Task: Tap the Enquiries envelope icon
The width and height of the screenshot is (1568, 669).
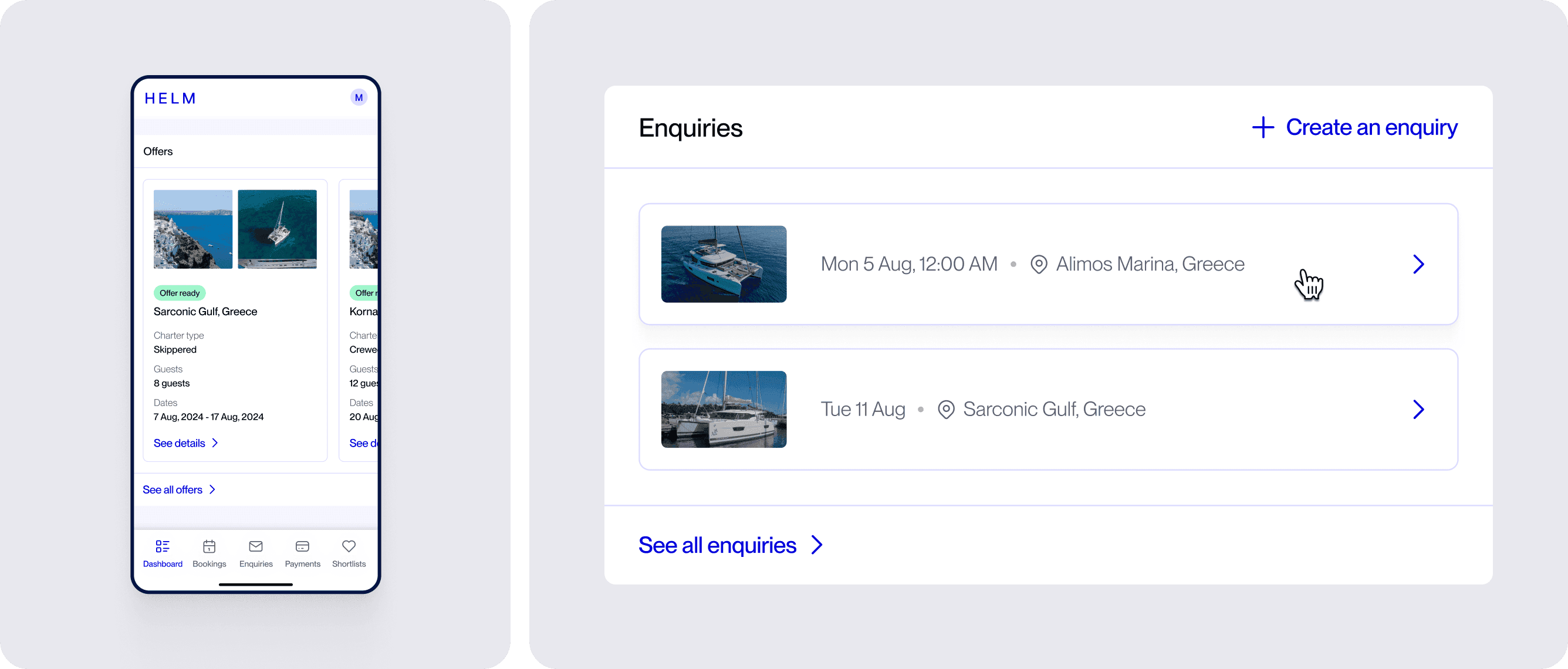Action: tap(256, 546)
